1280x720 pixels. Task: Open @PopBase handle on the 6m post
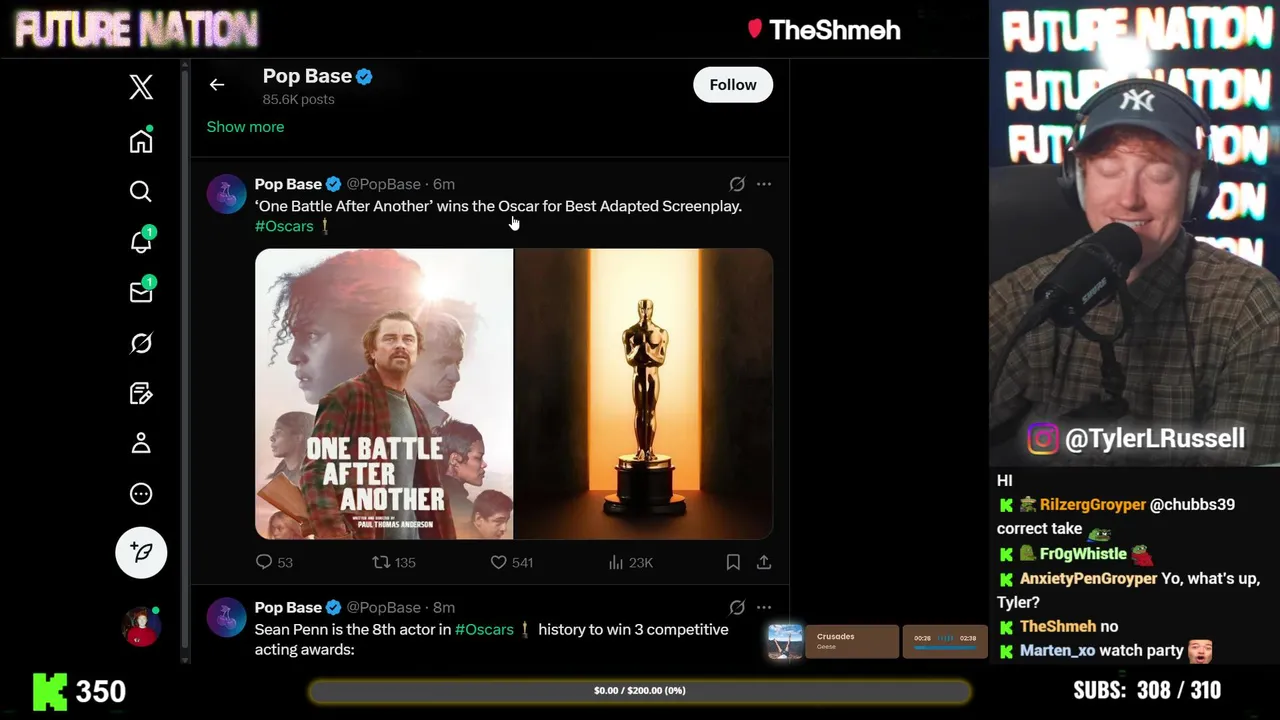tap(383, 184)
